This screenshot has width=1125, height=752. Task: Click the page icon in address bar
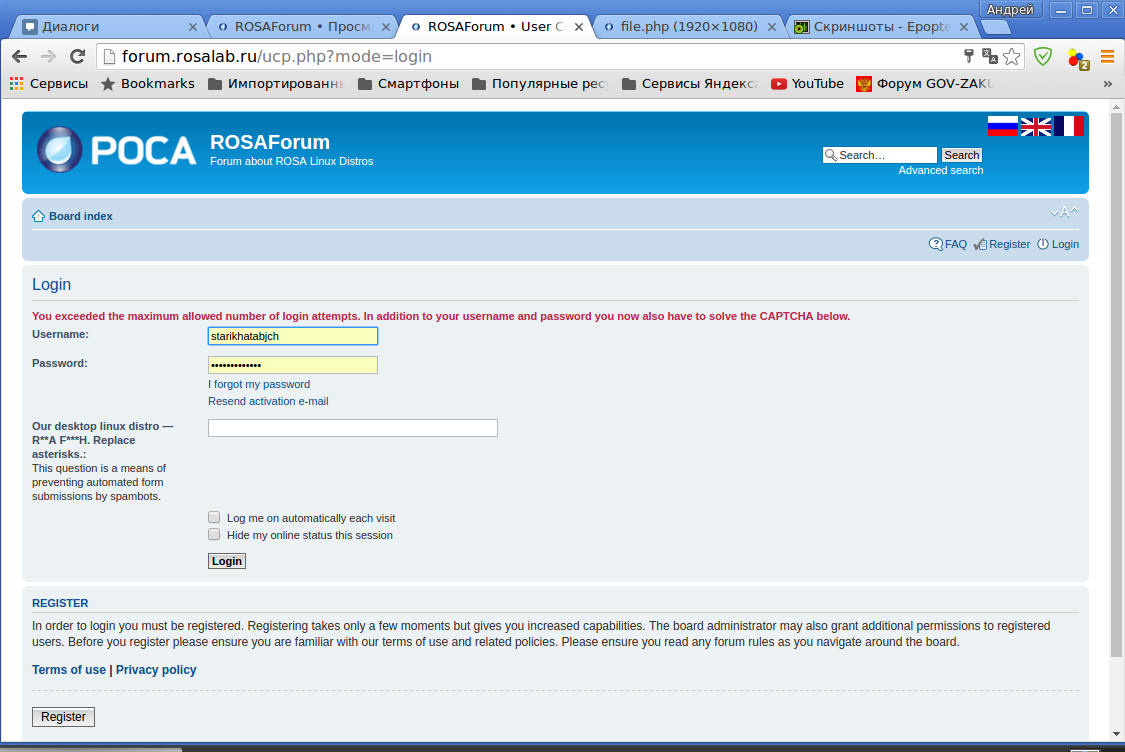(108, 56)
